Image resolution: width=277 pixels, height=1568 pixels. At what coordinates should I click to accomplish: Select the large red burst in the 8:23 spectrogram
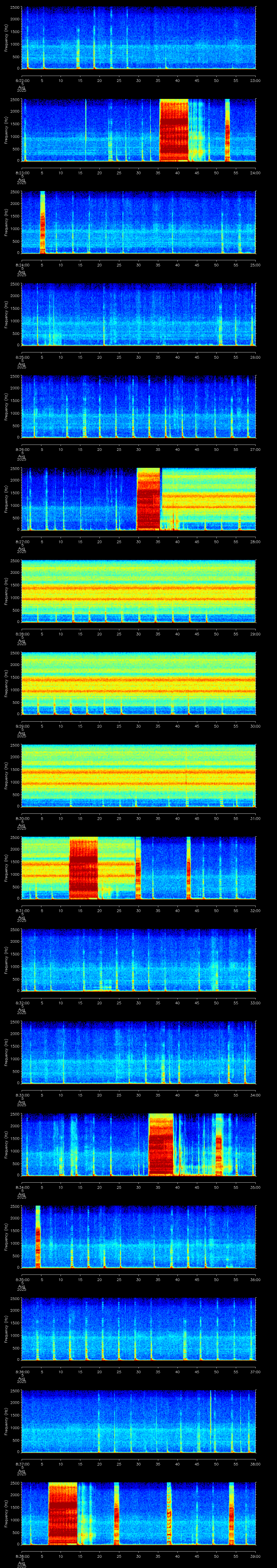[174, 130]
